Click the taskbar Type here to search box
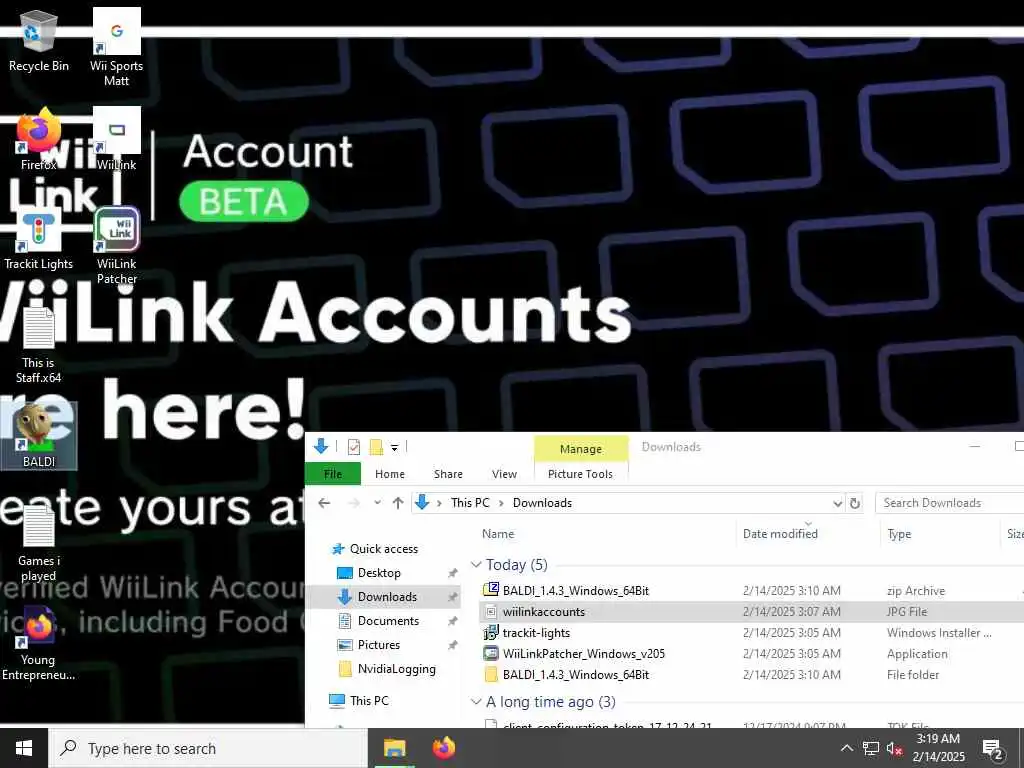This screenshot has height=768, width=1024. (208, 748)
